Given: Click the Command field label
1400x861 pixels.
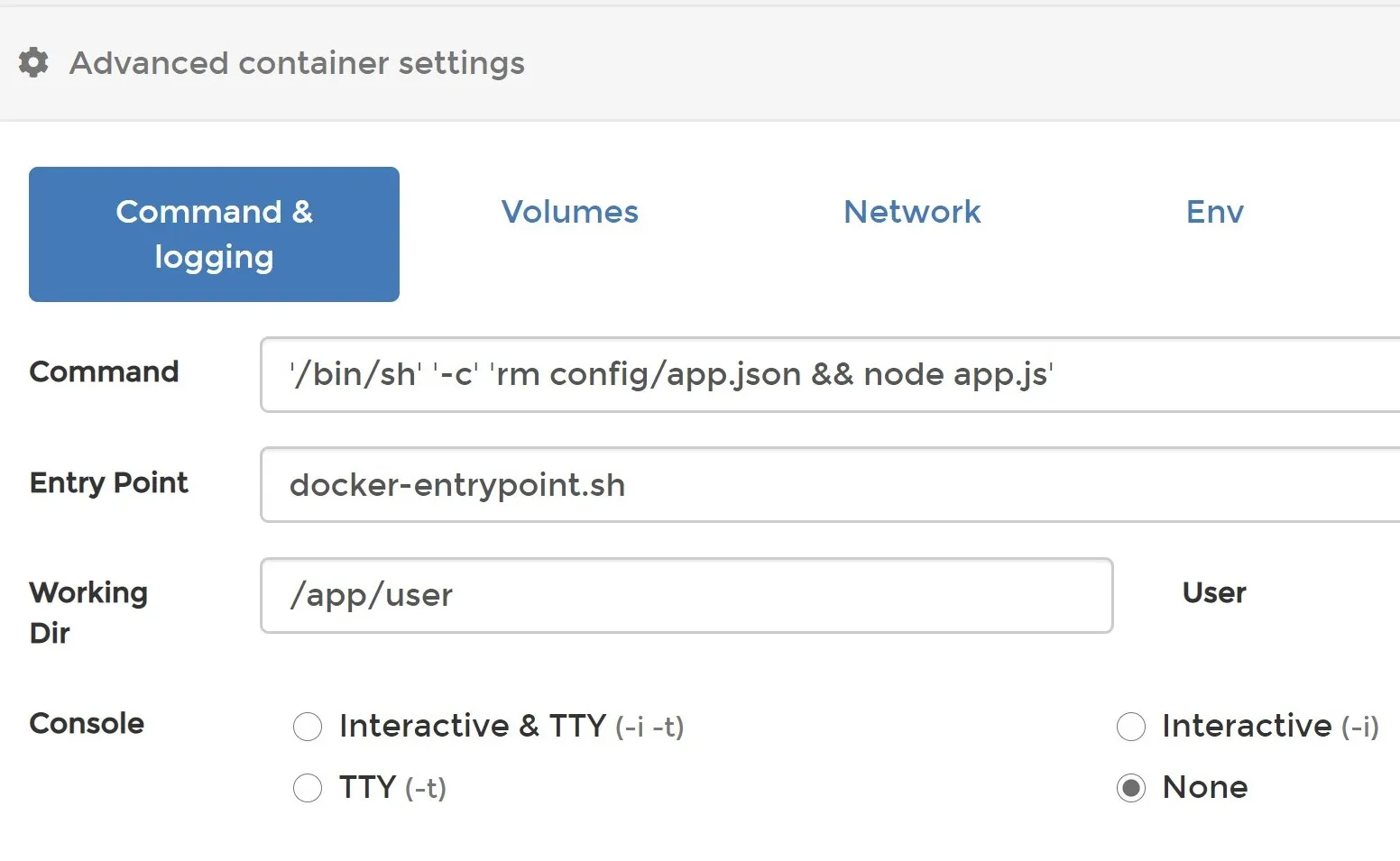Looking at the screenshot, I should (x=104, y=371).
